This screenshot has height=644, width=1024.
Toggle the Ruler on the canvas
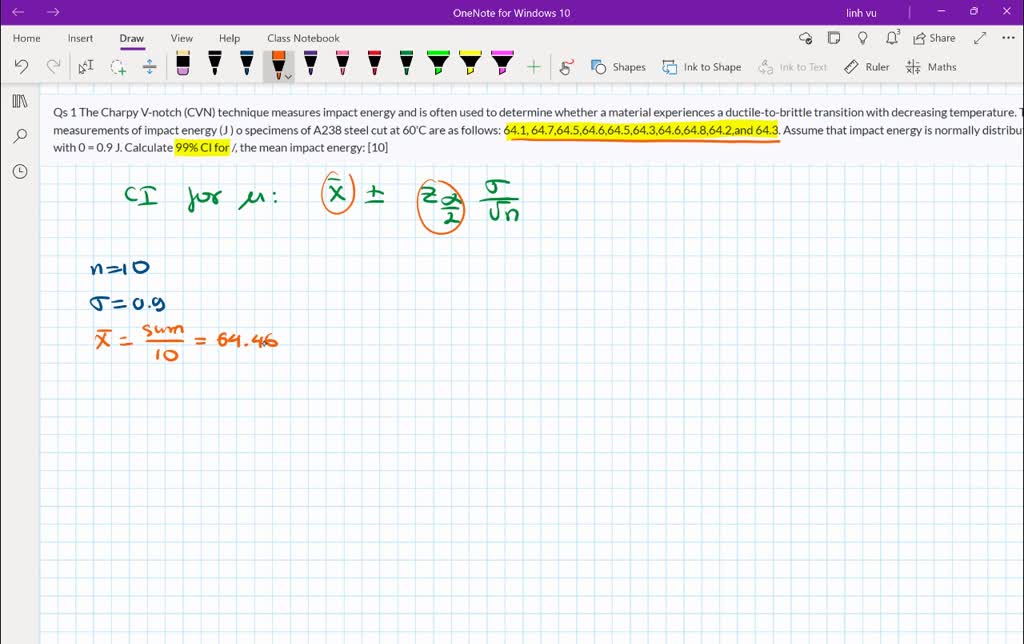pos(867,67)
